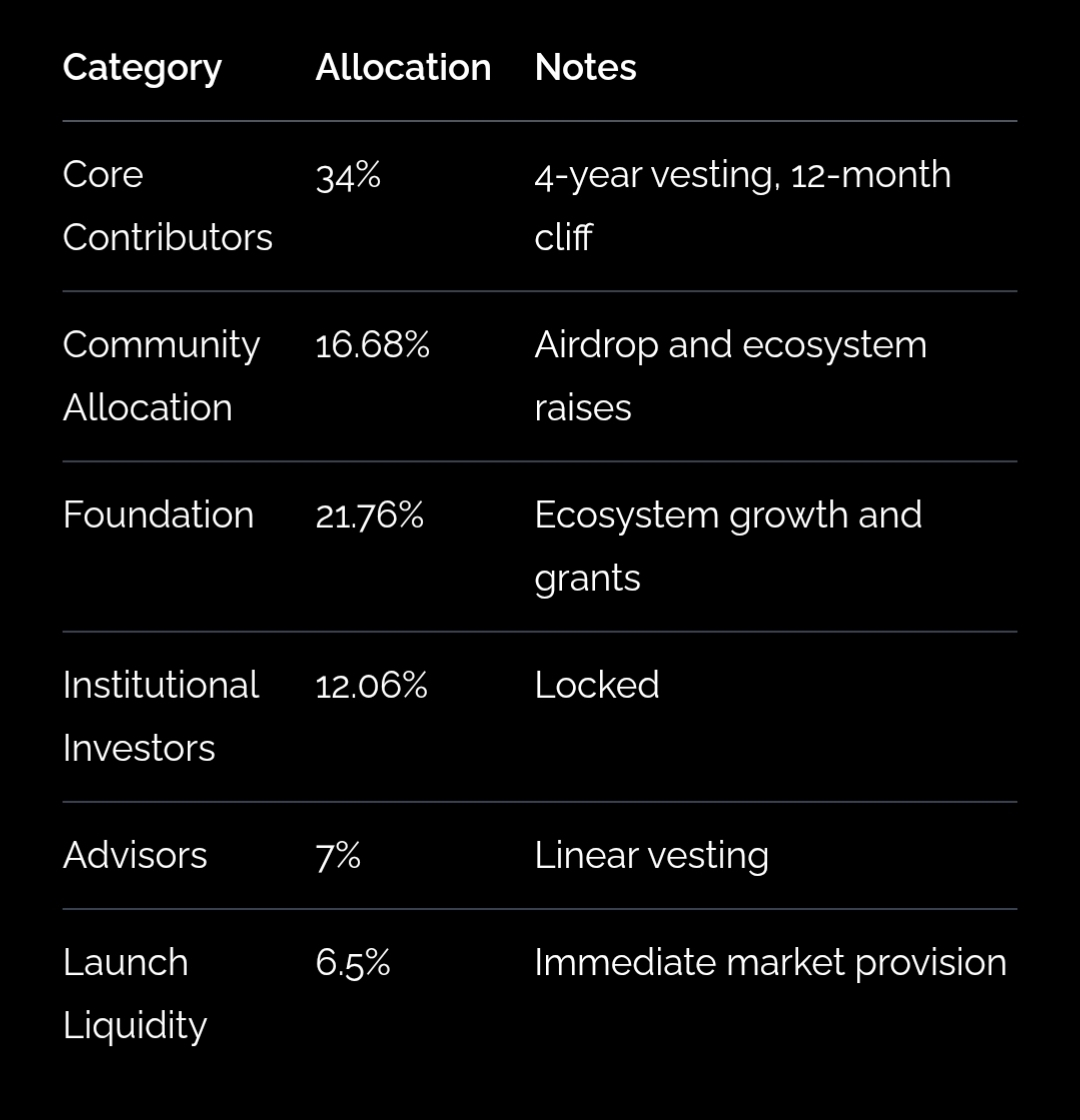Click the 12.06% allocation value
Viewport: 1080px width, 1120px height.
click(x=371, y=686)
